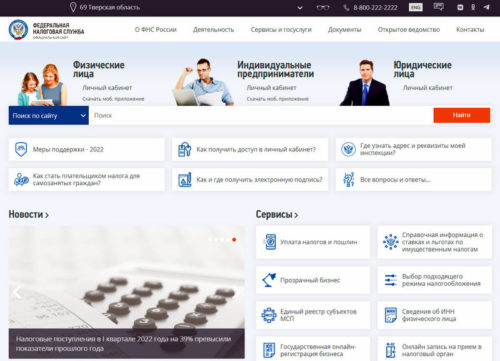Screen dimensions: 500x361
Task: Click the location pin icon near Тверская область
Action: [73, 7]
